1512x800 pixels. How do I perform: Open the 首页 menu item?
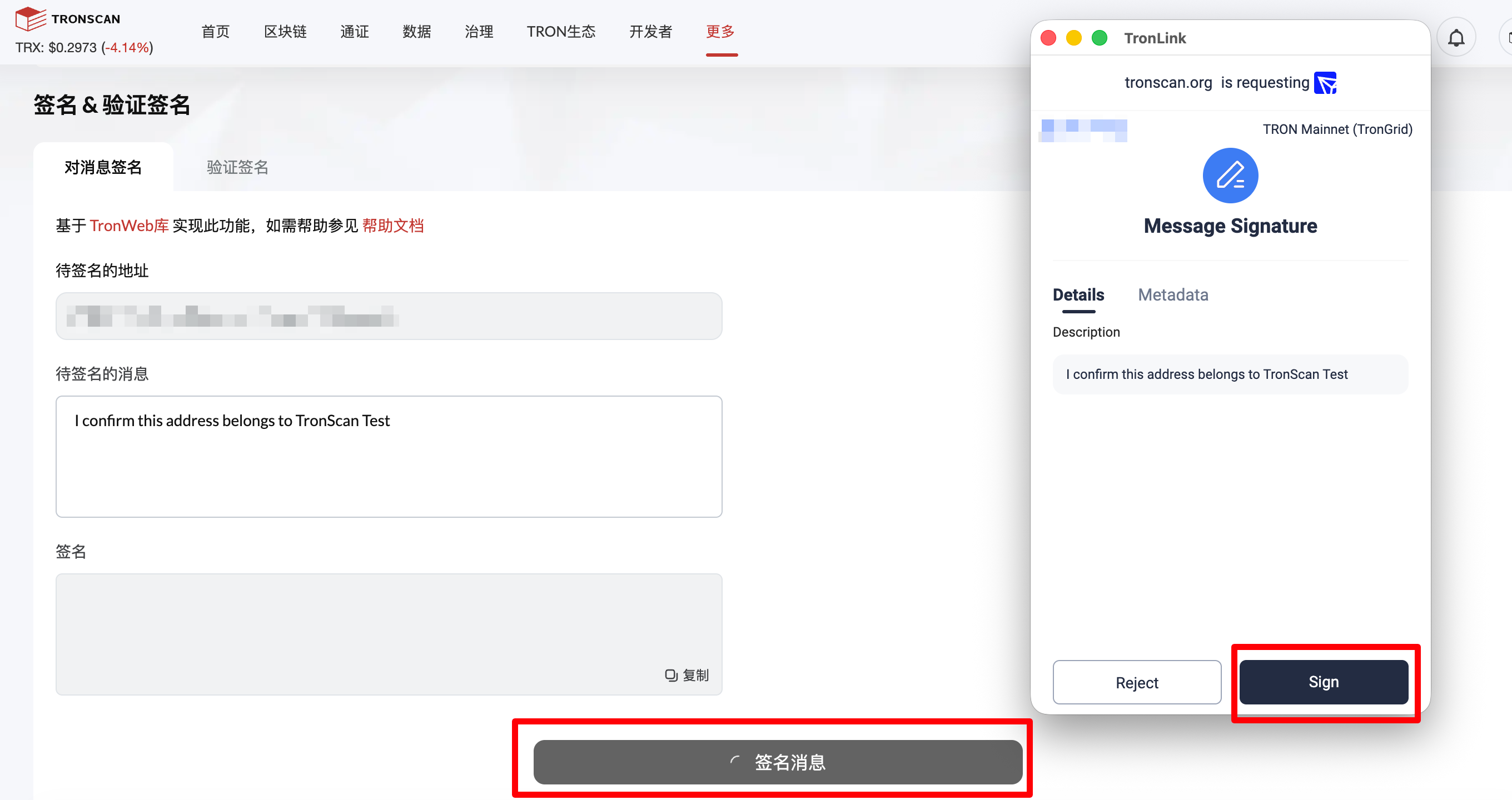(x=216, y=32)
